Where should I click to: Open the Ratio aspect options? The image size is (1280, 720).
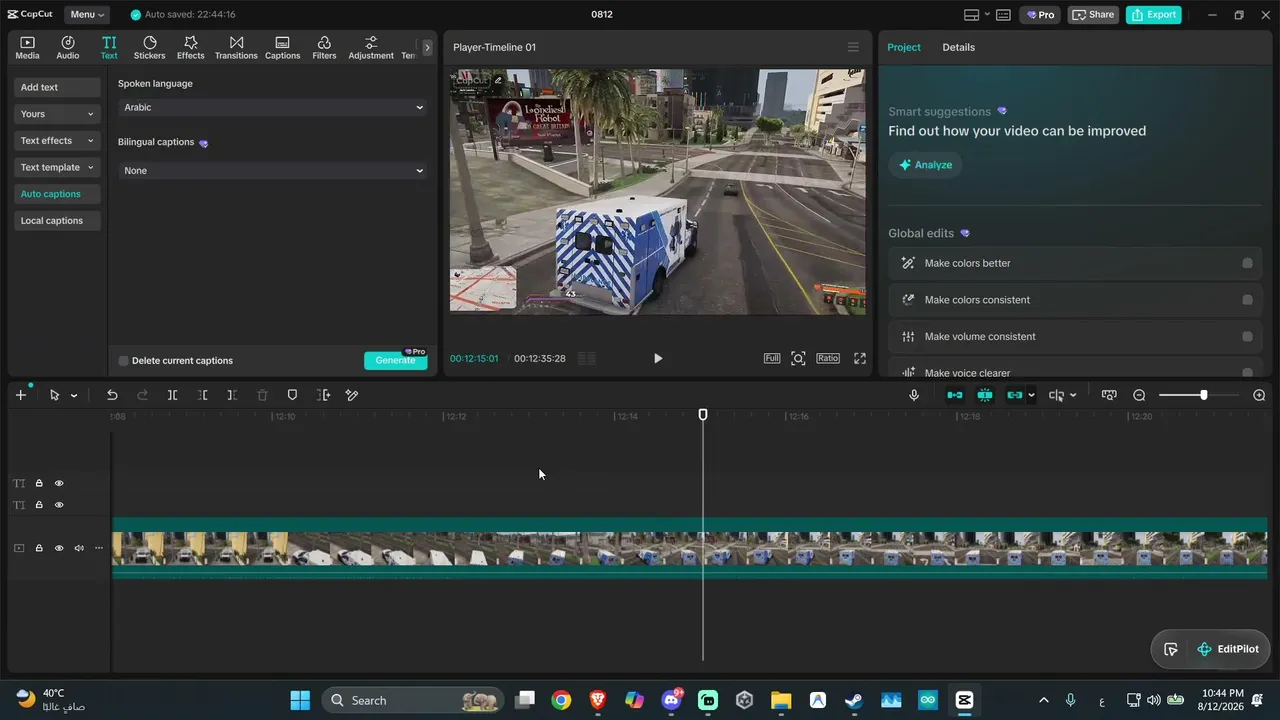(828, 358)
